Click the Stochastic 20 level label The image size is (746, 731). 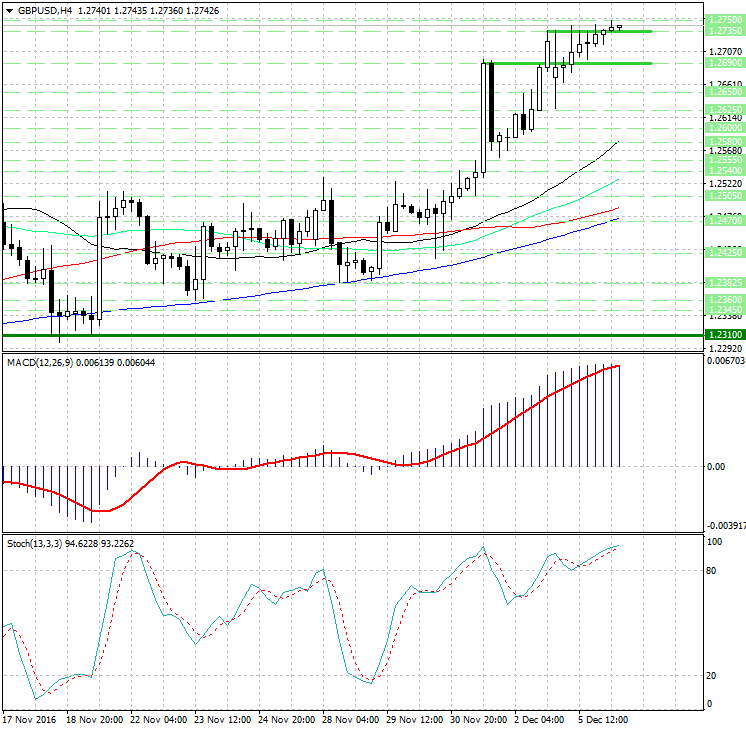pos(711,676)
